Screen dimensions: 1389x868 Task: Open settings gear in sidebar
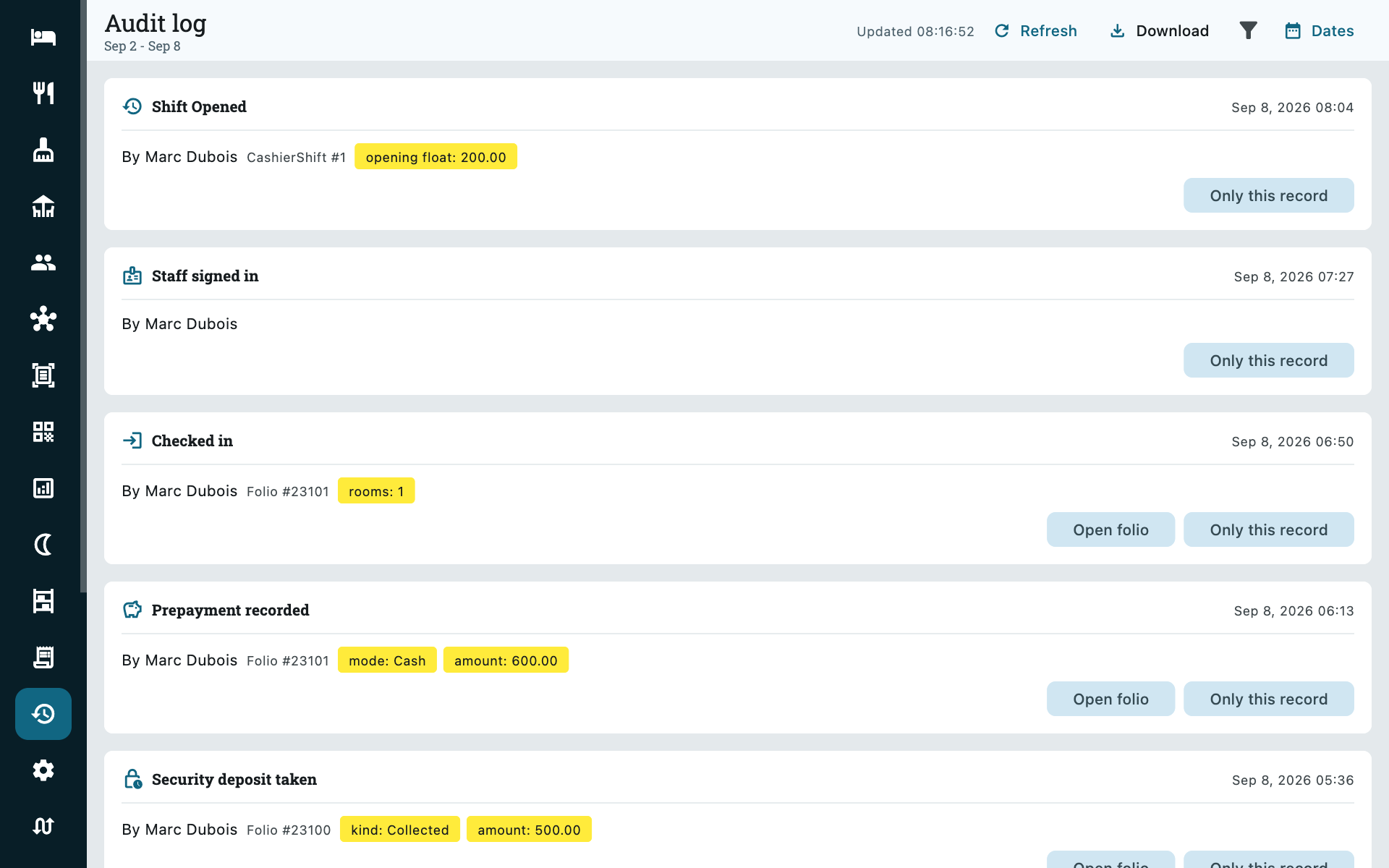43,770
